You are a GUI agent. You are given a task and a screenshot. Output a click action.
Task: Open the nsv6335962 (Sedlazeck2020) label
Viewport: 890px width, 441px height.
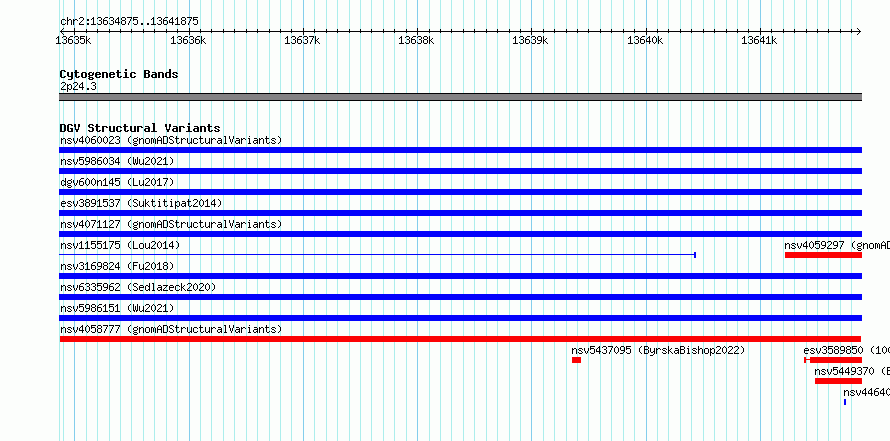coord(138,287)
